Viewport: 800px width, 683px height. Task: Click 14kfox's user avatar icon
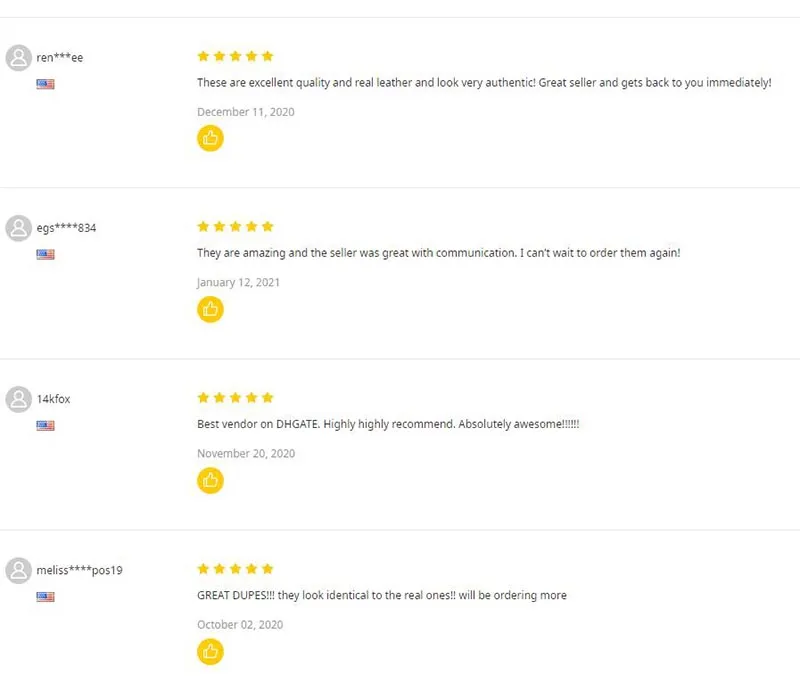pyautogui.click(x=19, y=399)
